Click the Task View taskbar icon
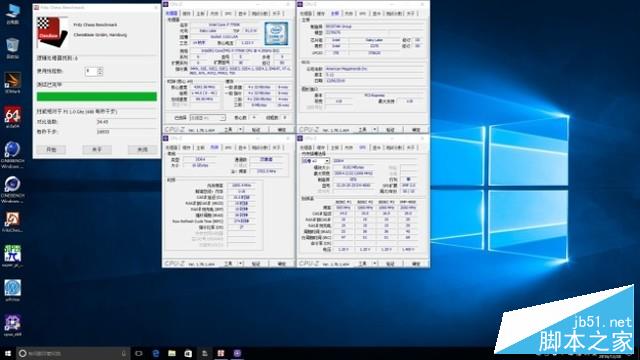 [x=139, y=353]
